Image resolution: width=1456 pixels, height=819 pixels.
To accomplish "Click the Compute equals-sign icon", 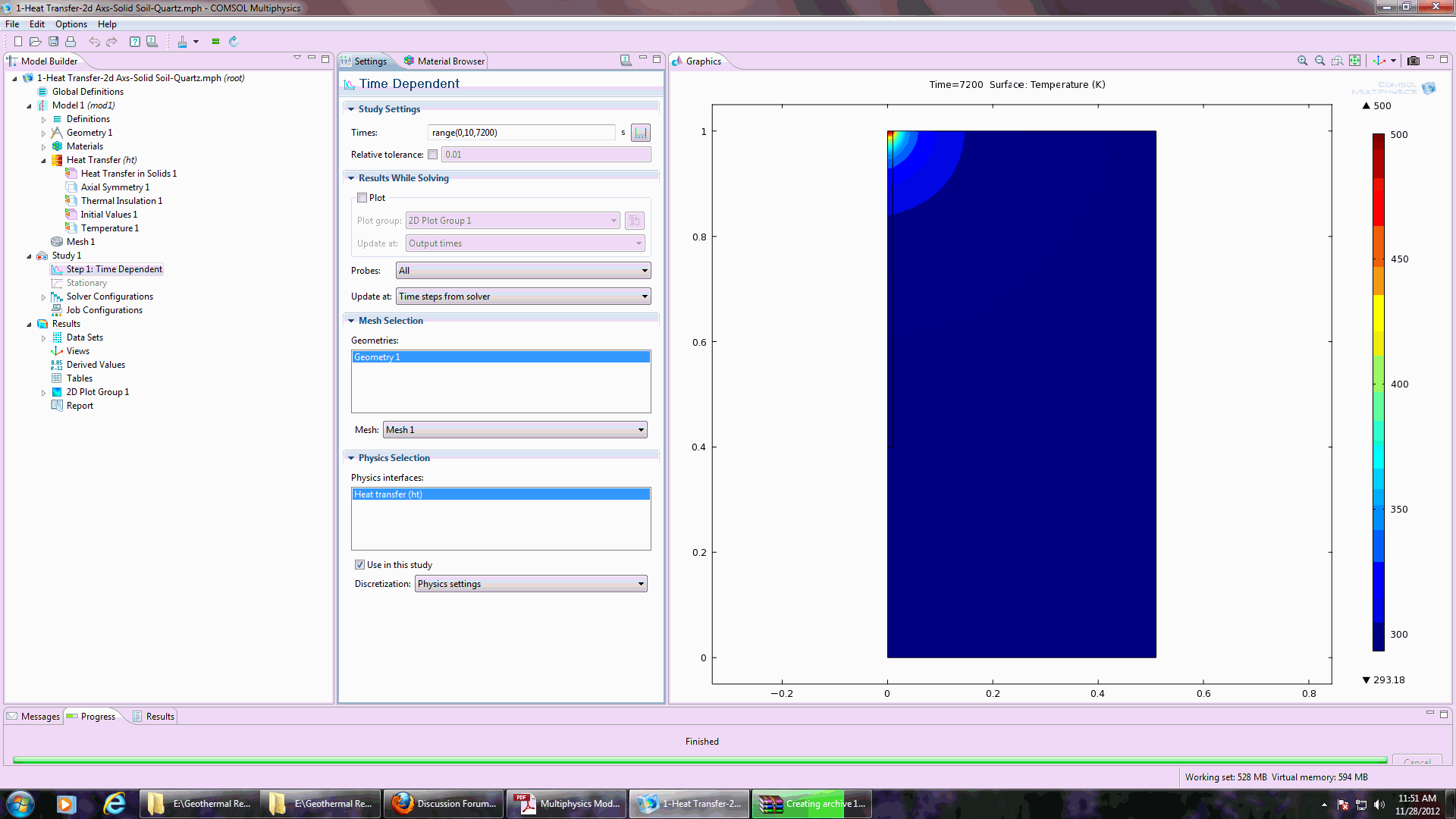I will (x=215, y=42).
